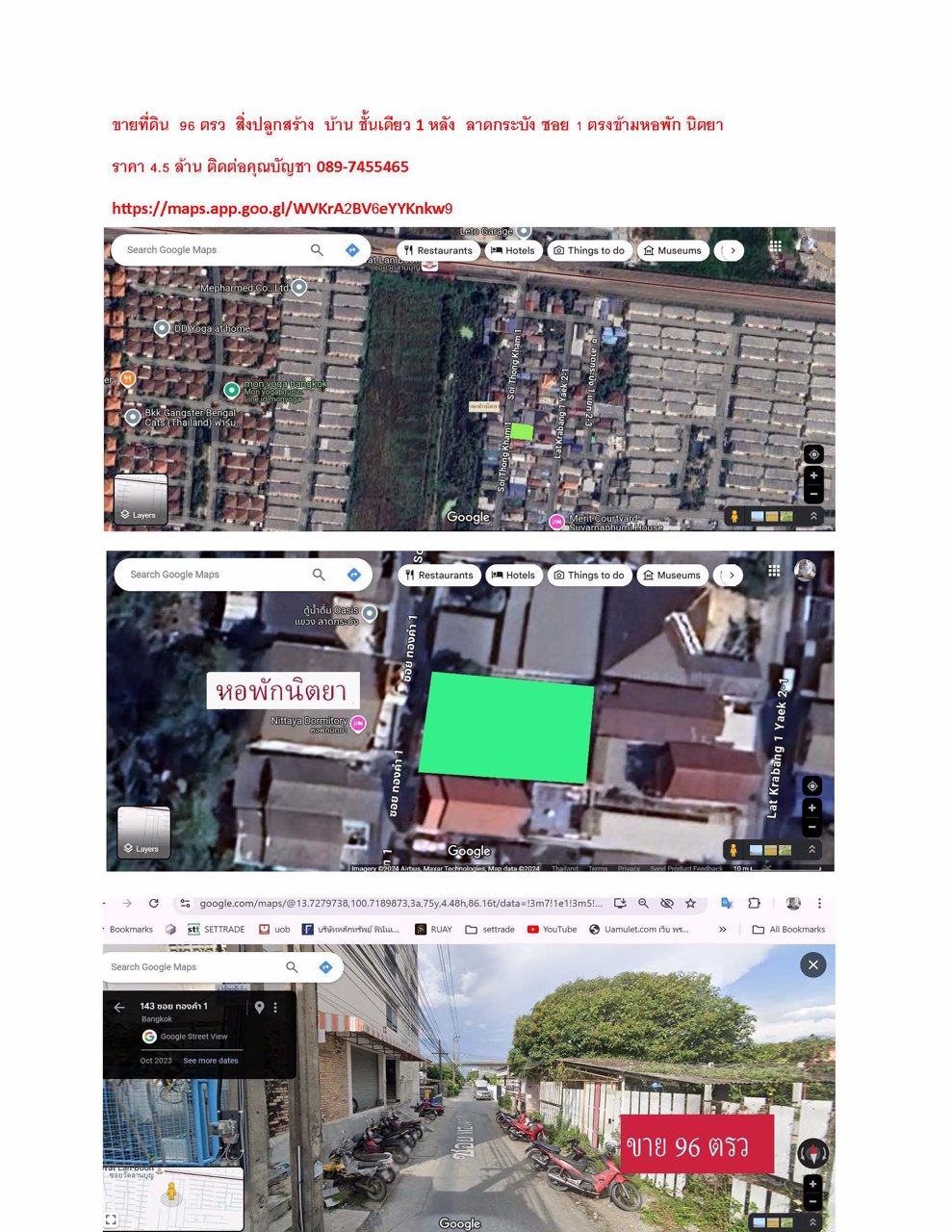Zoom in on the top map
Image resolution: width=952 pixels, height=1232 pixels.
click(813, 475)
